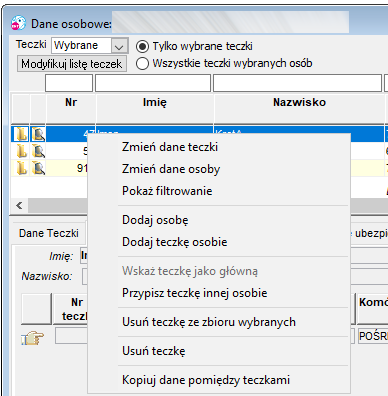The width and height of the screenshot is (388, 396).
Task: Choose 'Zmień dane osoby' menu entry
Action: tap(219, 169)
